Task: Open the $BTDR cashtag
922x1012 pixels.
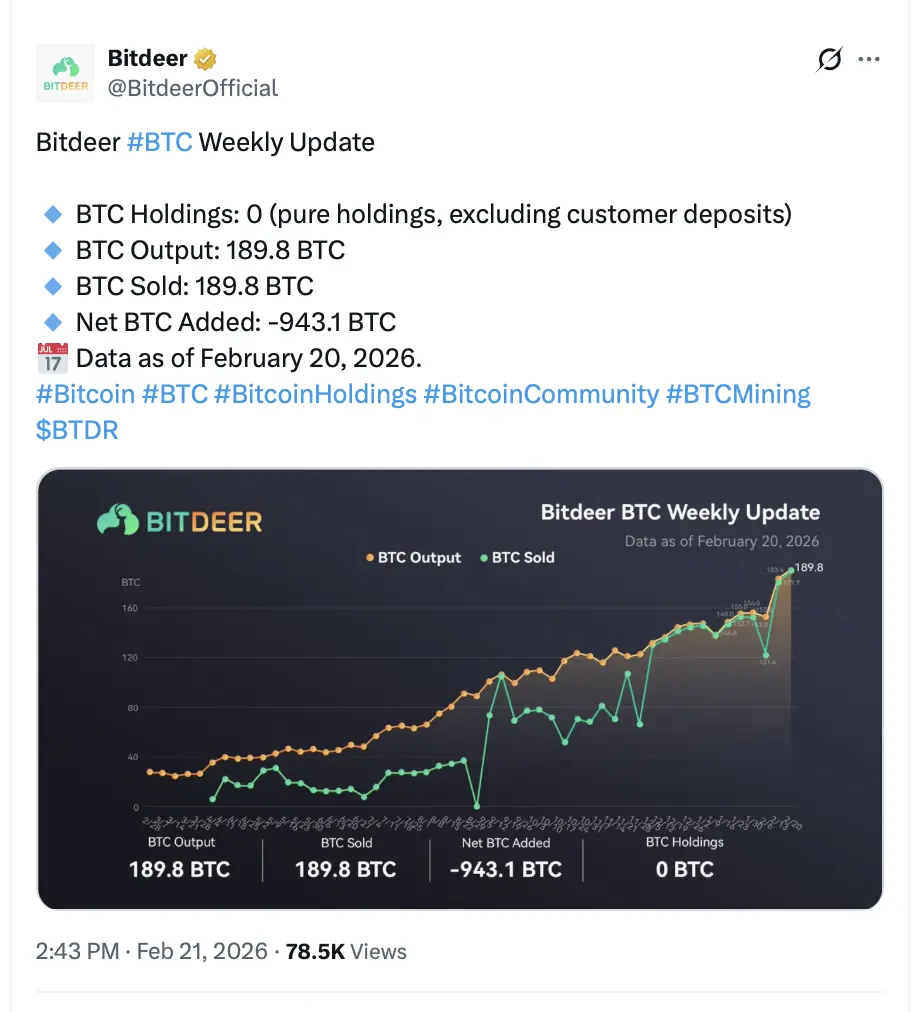Action: [x=77, y=430]
